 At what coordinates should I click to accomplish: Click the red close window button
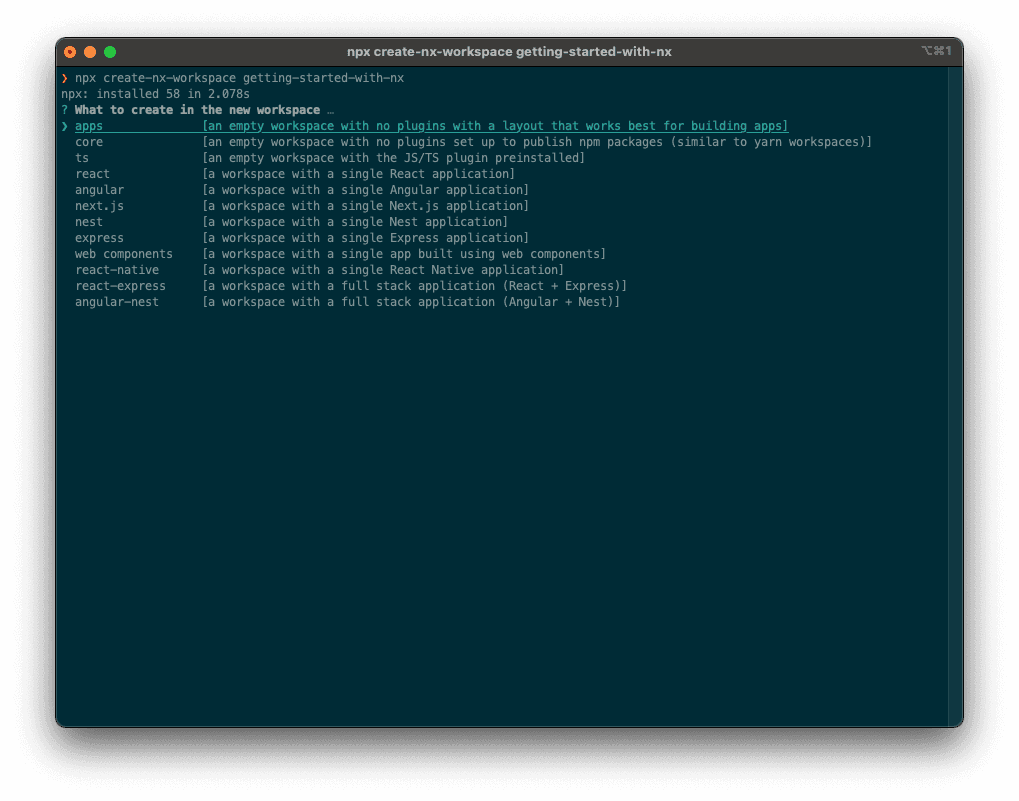(x=70, y=52)
